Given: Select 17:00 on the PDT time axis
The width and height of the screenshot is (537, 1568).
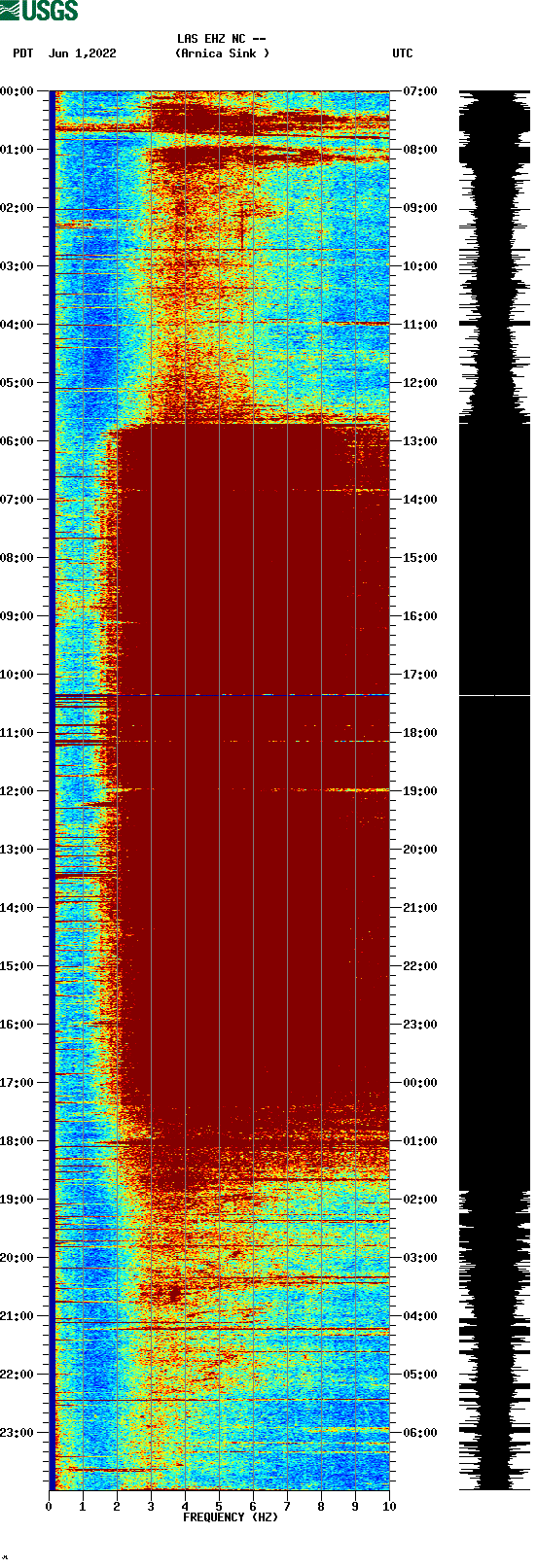Looking at the screenshot, I should (x=17, y=1083).
